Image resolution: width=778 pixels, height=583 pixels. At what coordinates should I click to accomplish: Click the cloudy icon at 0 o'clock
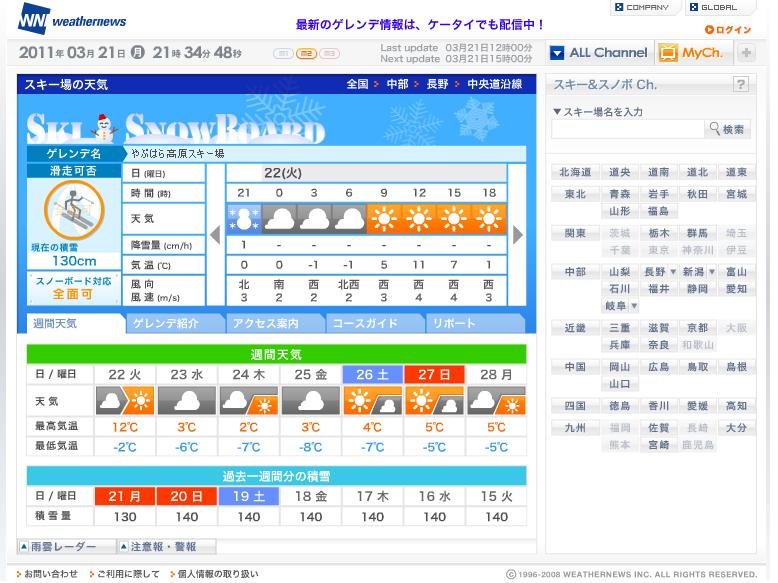click(x=279, y=218)
